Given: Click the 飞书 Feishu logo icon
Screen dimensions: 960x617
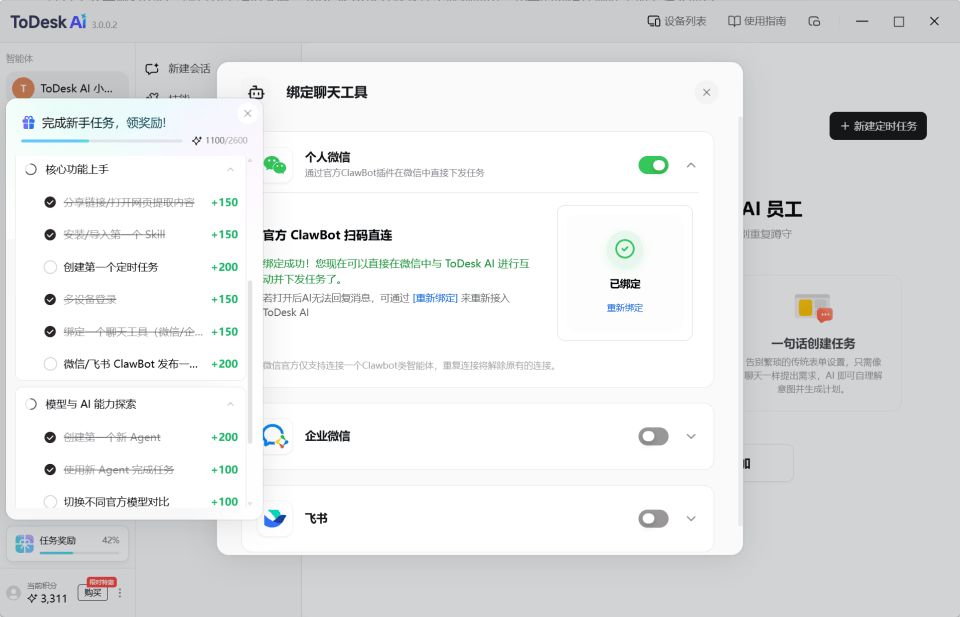Looking at the screenshot, I should [x=274, y=518].
